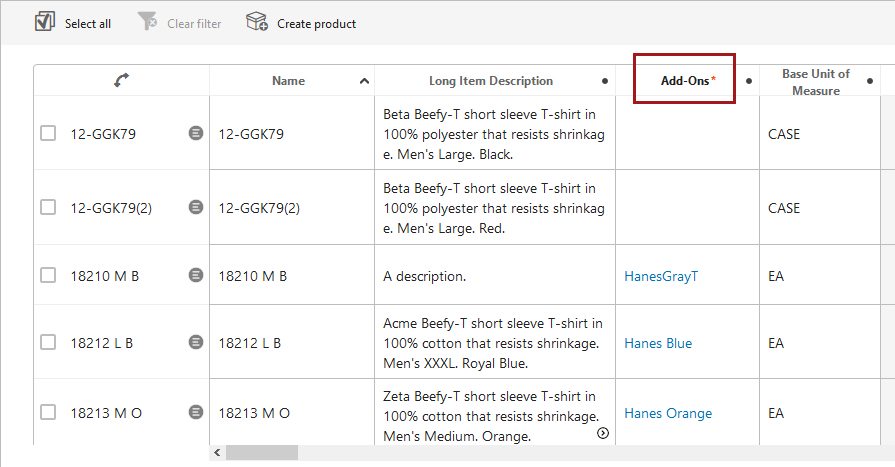Open the HanesGrayT add-on link
Image resolution: width=895 pixels, height=467 pixels.
[660, 276]
